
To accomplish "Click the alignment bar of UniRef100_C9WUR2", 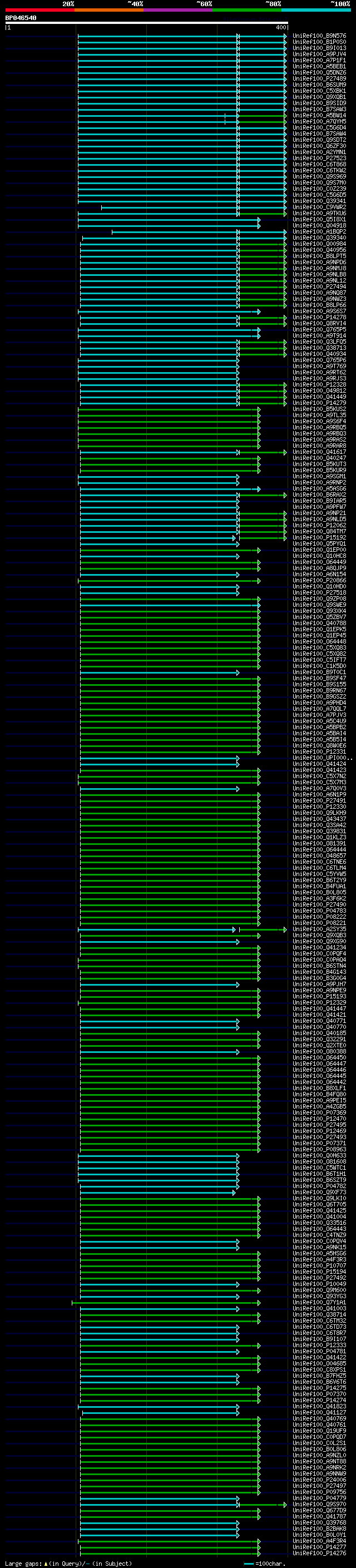I will 194,207.
